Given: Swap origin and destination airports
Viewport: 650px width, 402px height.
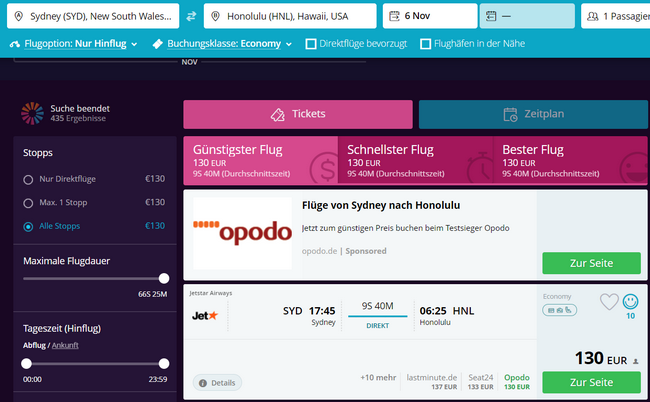Looking at the screenshot, I should (x=191, y=16).
